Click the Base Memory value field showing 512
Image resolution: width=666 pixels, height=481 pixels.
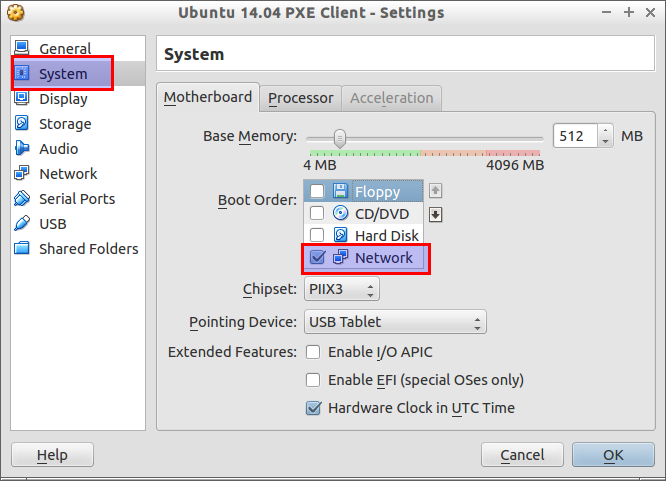pos(576,136)
